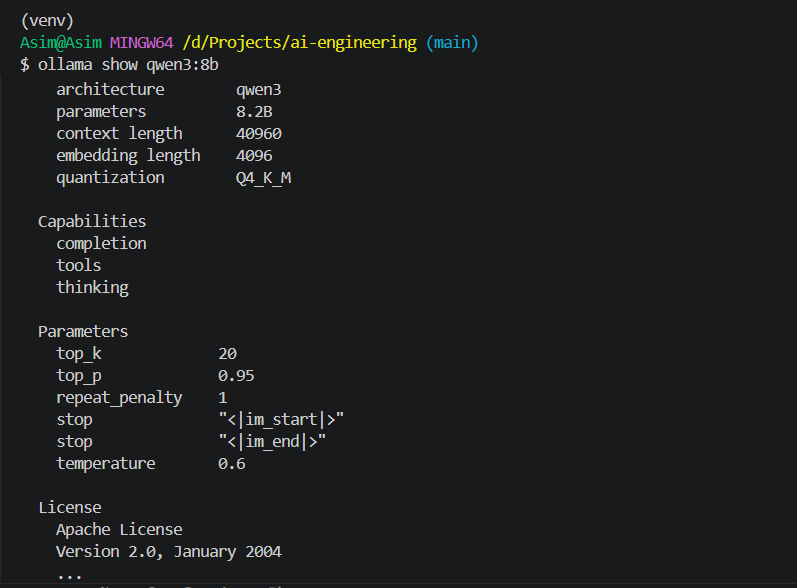
Task: Click the '(main)' git branch label
Action: pos(452,43)
